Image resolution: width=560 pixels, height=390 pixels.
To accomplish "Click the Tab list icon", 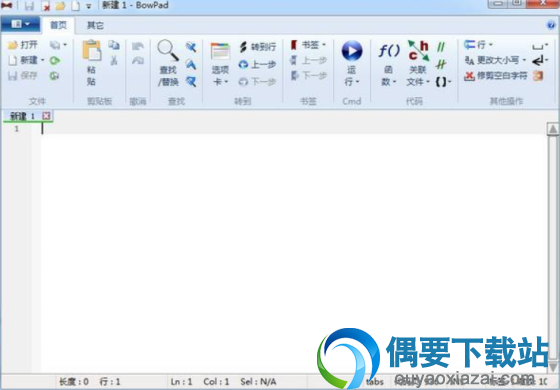I will click(220, 51).
